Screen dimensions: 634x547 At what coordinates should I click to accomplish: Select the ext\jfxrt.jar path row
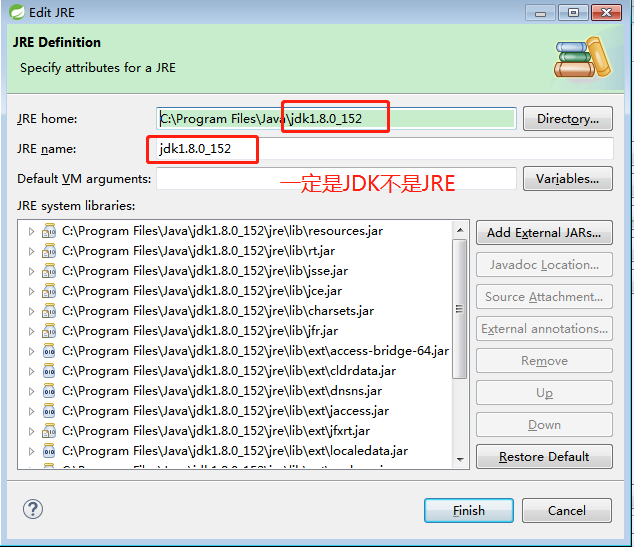click(x=216, y=431)
